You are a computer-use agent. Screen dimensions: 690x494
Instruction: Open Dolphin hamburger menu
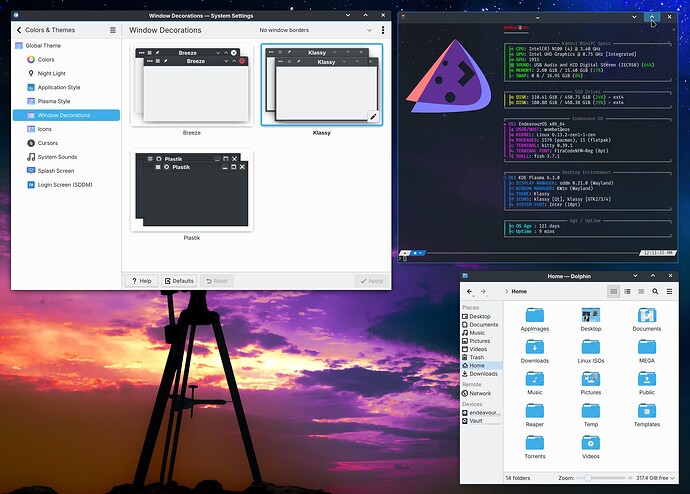coord(669,291)
